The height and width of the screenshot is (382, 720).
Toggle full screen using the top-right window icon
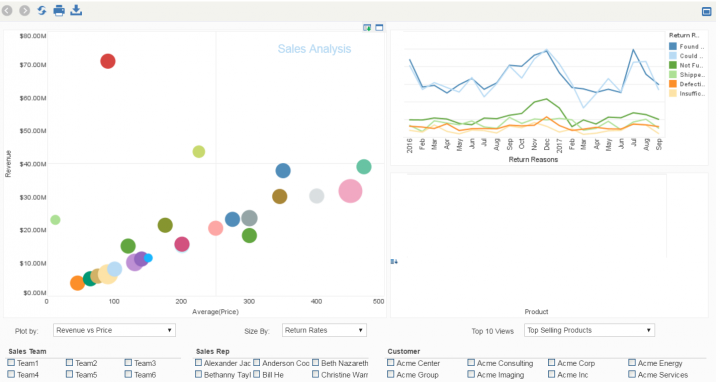click(x=707, y=11)
